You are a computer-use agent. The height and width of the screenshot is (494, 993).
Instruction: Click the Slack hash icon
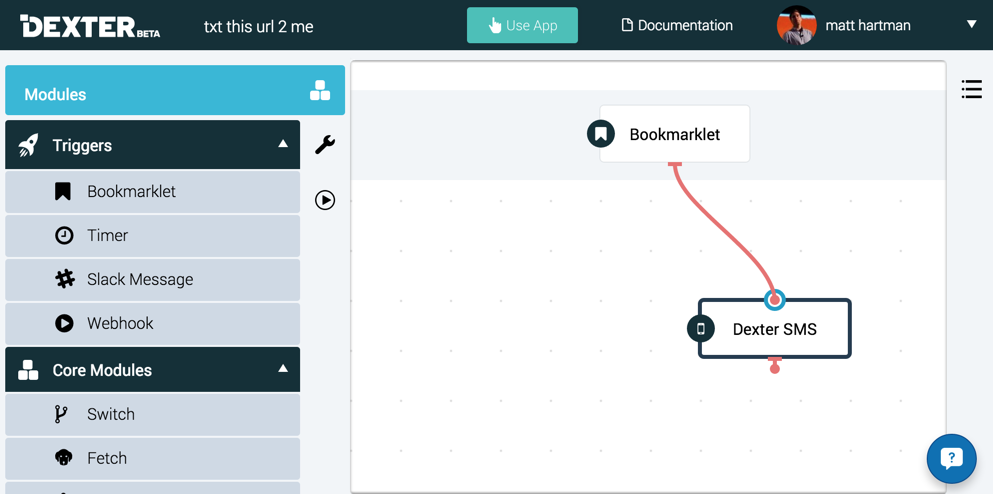[x=65, y=279]
